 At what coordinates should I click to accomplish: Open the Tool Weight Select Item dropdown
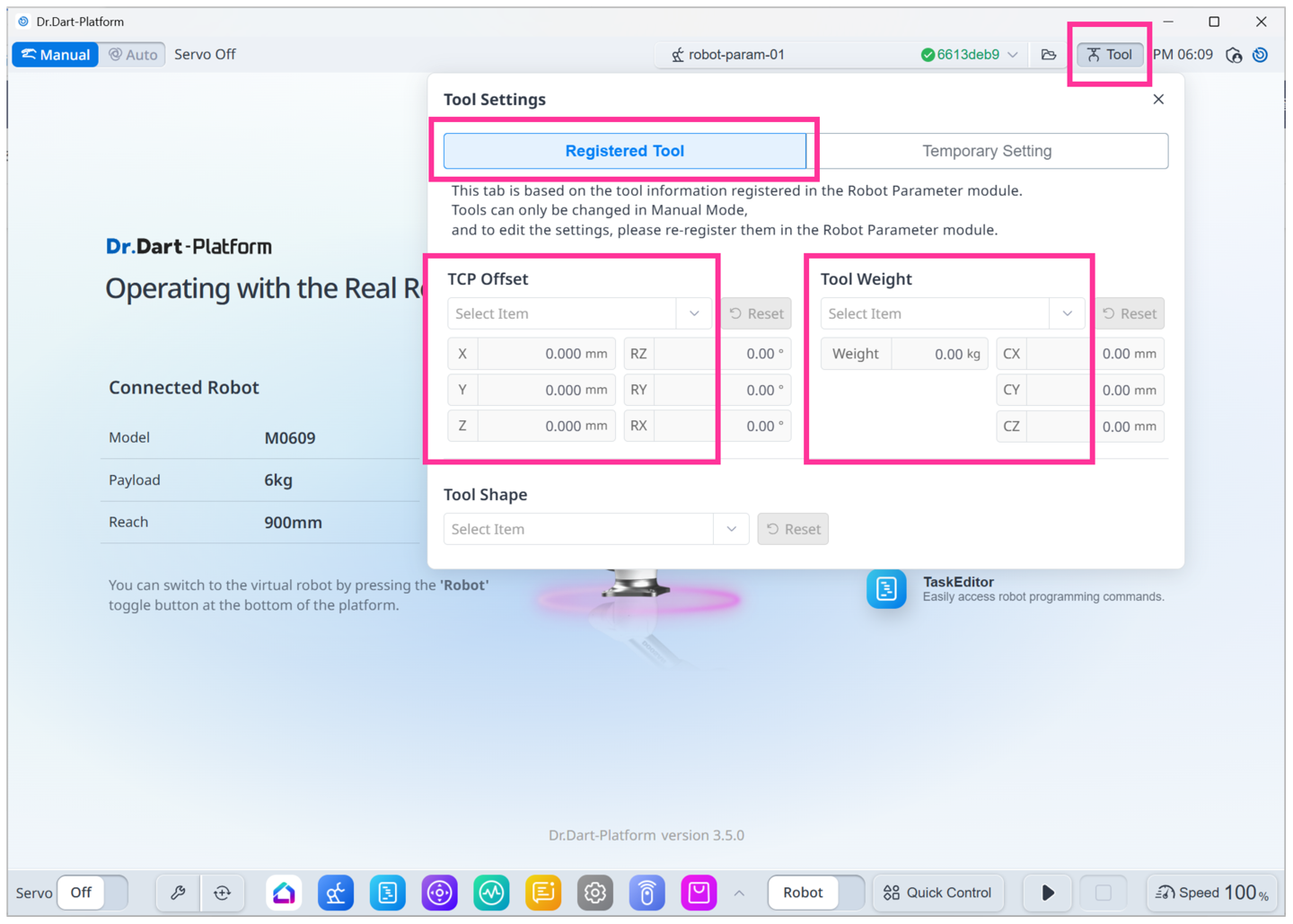coord(952,313)
